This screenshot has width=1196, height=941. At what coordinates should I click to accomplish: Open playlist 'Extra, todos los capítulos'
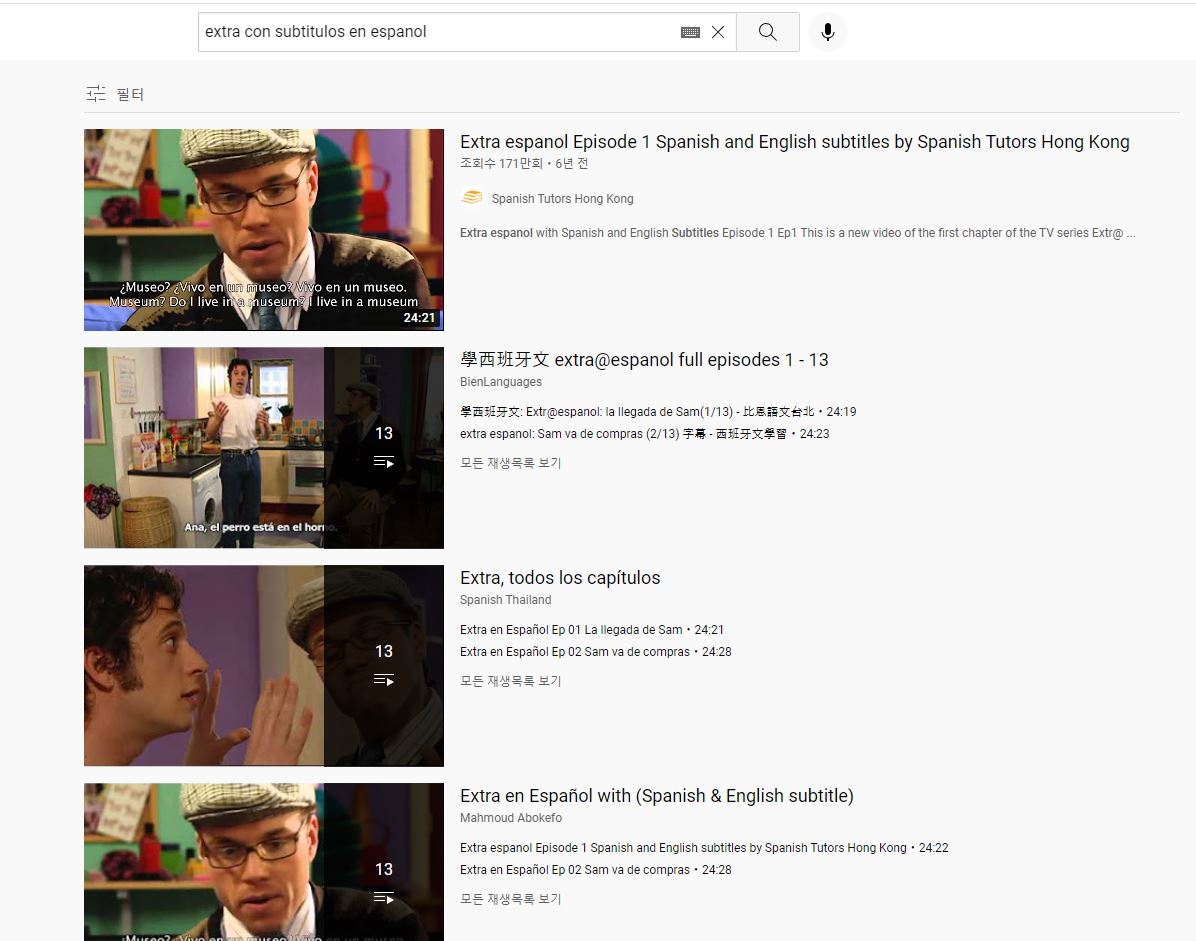[560, 578]
